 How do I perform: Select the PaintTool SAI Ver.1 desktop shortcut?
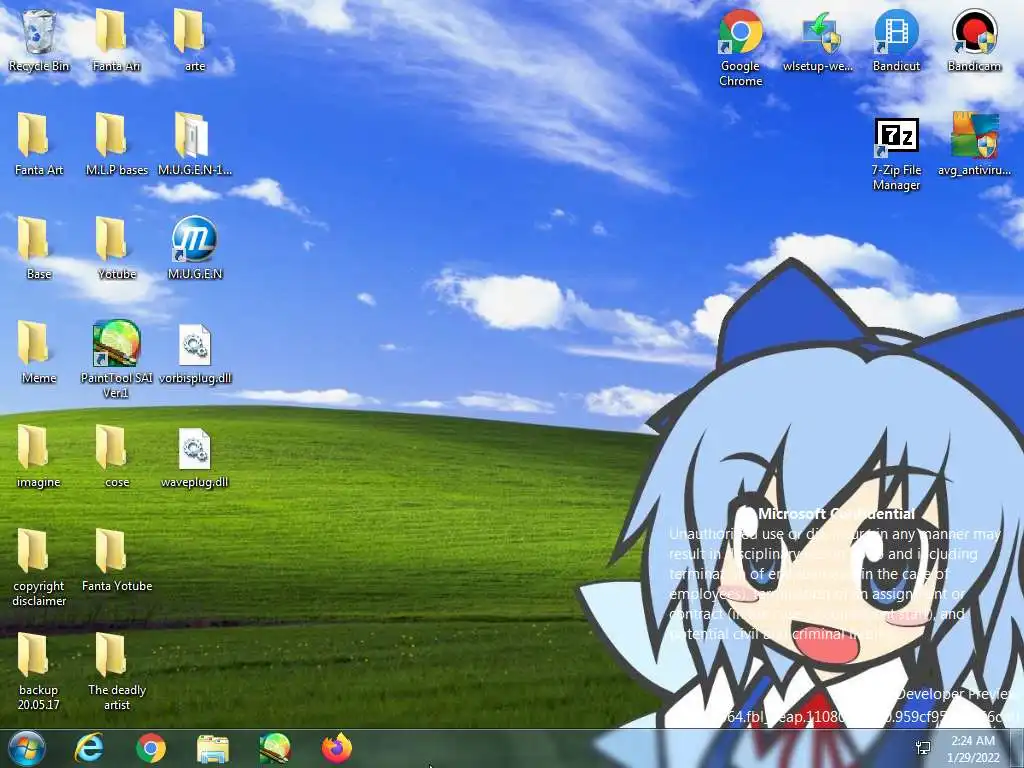point(116,359)
